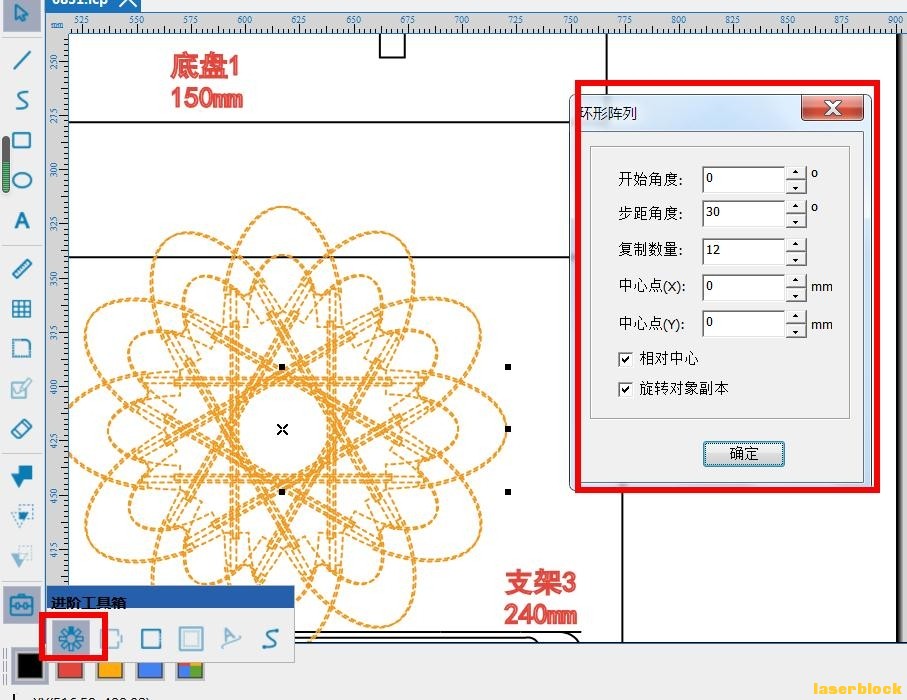
Task: Decrease 中心点(Y) with the down spinner
Action: 796,330
